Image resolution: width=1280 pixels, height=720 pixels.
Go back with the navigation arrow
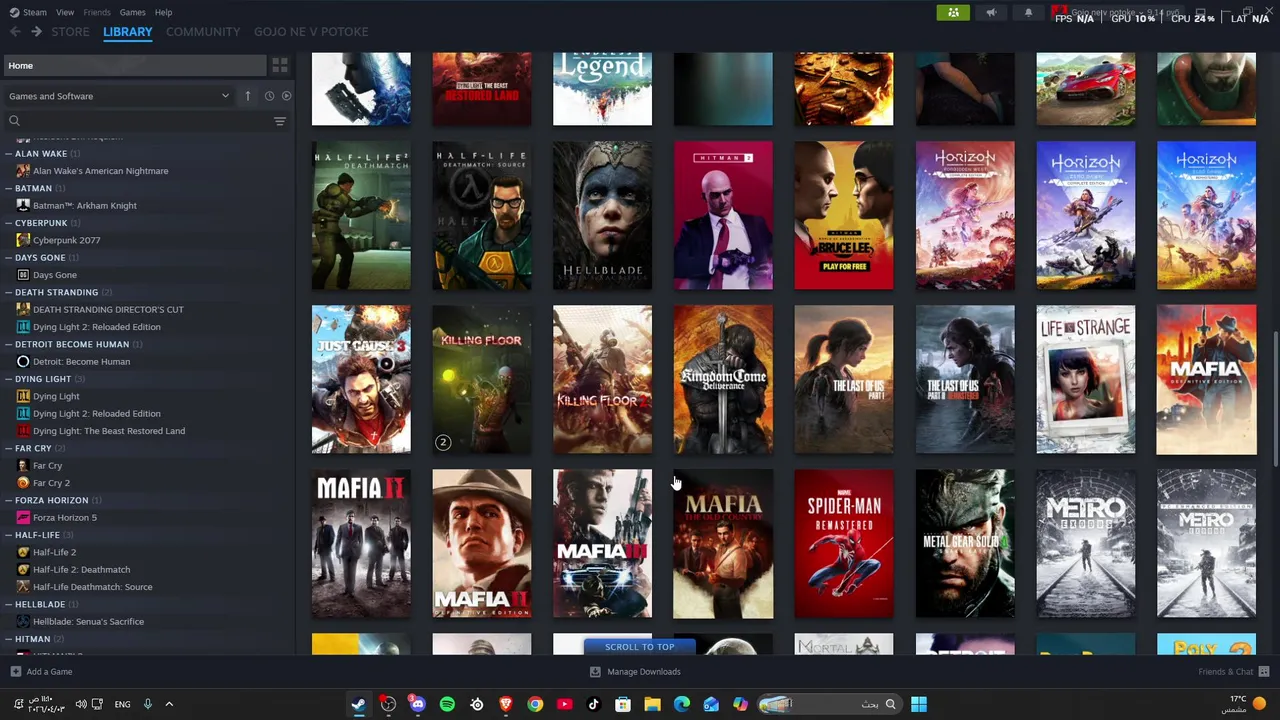click(x=15, y=32)
